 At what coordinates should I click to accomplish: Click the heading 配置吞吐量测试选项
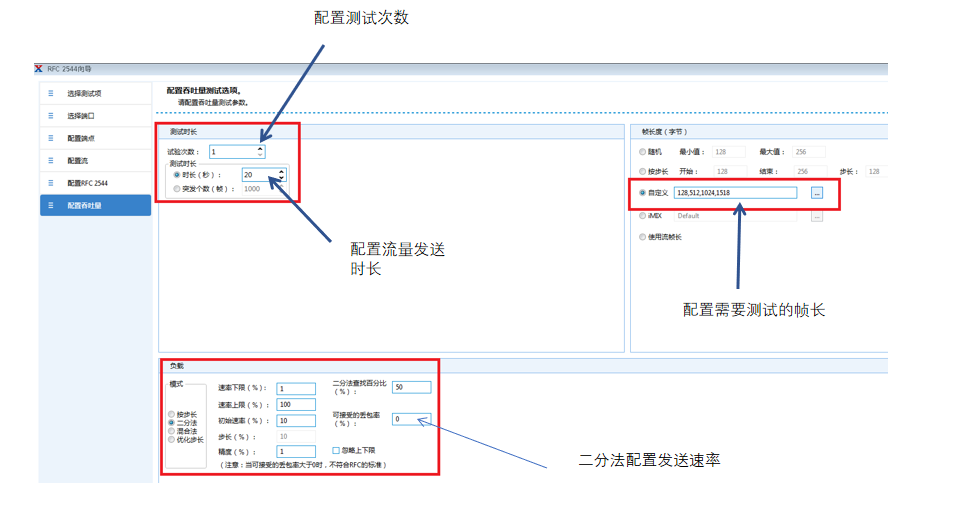[x=204, y=91]
